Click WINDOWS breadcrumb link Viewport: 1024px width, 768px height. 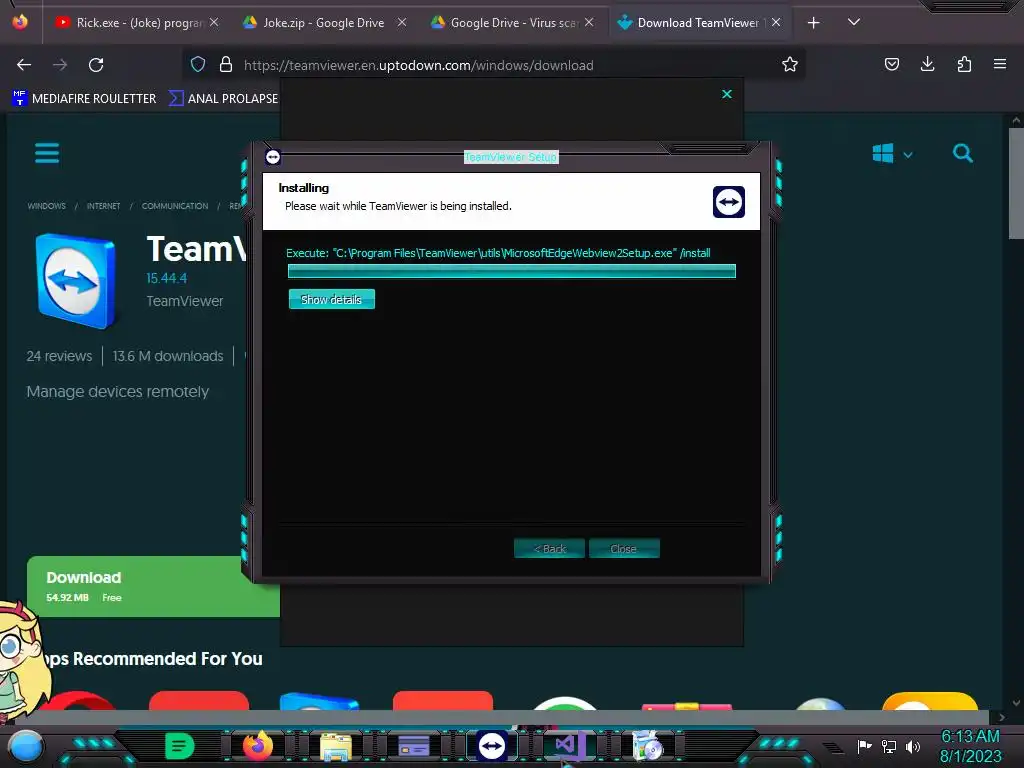[x=46, y=206]
